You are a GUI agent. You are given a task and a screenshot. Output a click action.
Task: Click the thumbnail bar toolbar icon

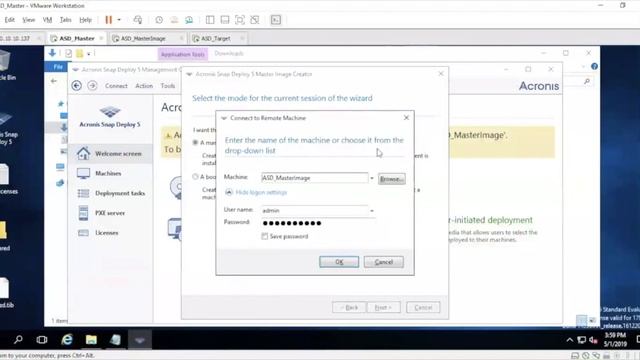click(x=225, y=20)
